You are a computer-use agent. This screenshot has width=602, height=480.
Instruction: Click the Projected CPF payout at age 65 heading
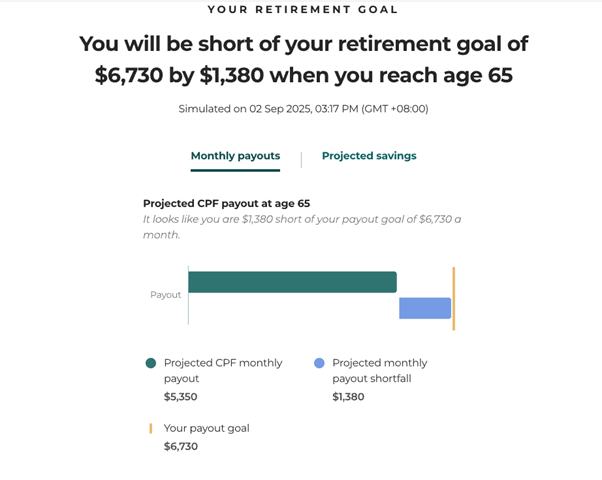[226, 203]
